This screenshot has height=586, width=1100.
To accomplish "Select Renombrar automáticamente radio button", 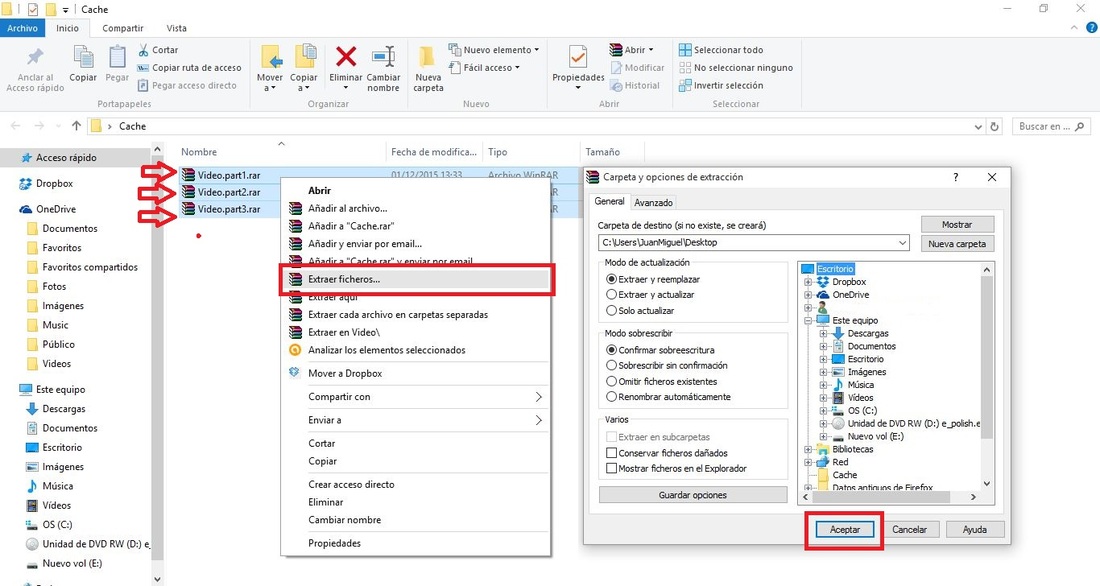I will [x=611, y=397].
